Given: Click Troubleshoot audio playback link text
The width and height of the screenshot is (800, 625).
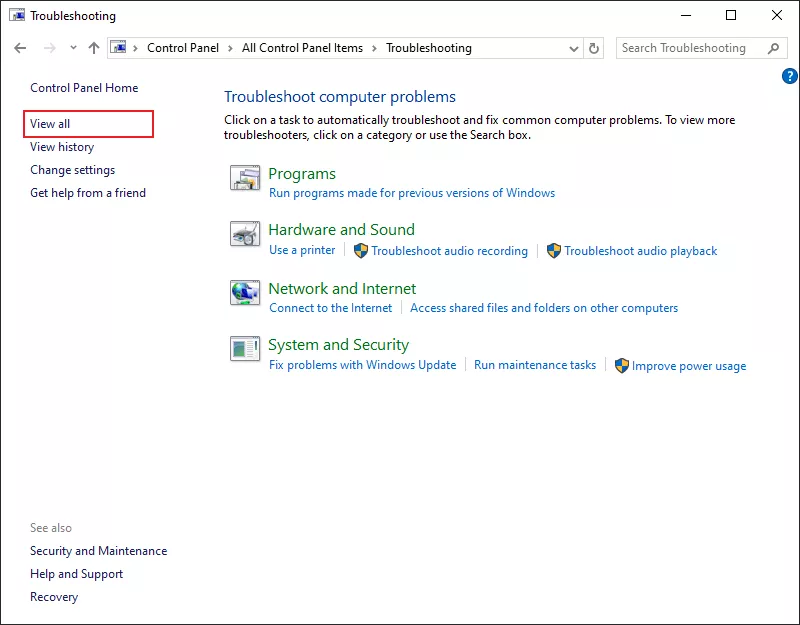Looking at the screenshot, I should 641,251.
